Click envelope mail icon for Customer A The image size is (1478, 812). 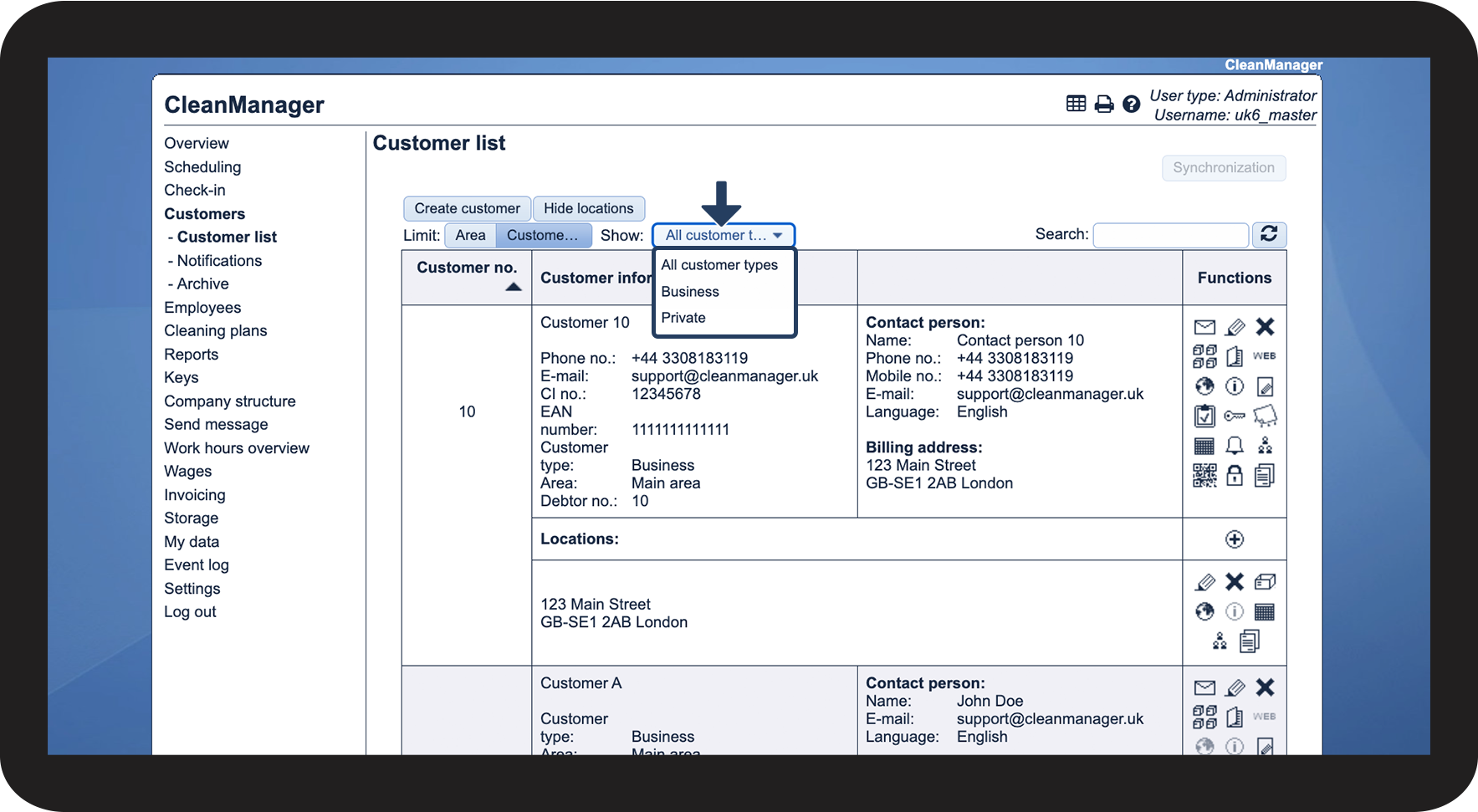click(x=1204, y=688)
